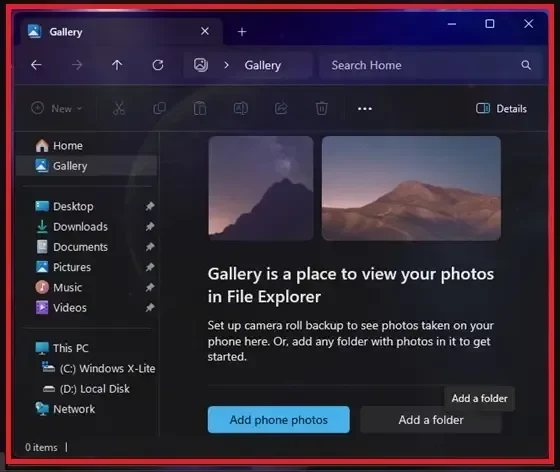Toggle the Details pane
Screen dimensions: 560x472
point(501,109)
